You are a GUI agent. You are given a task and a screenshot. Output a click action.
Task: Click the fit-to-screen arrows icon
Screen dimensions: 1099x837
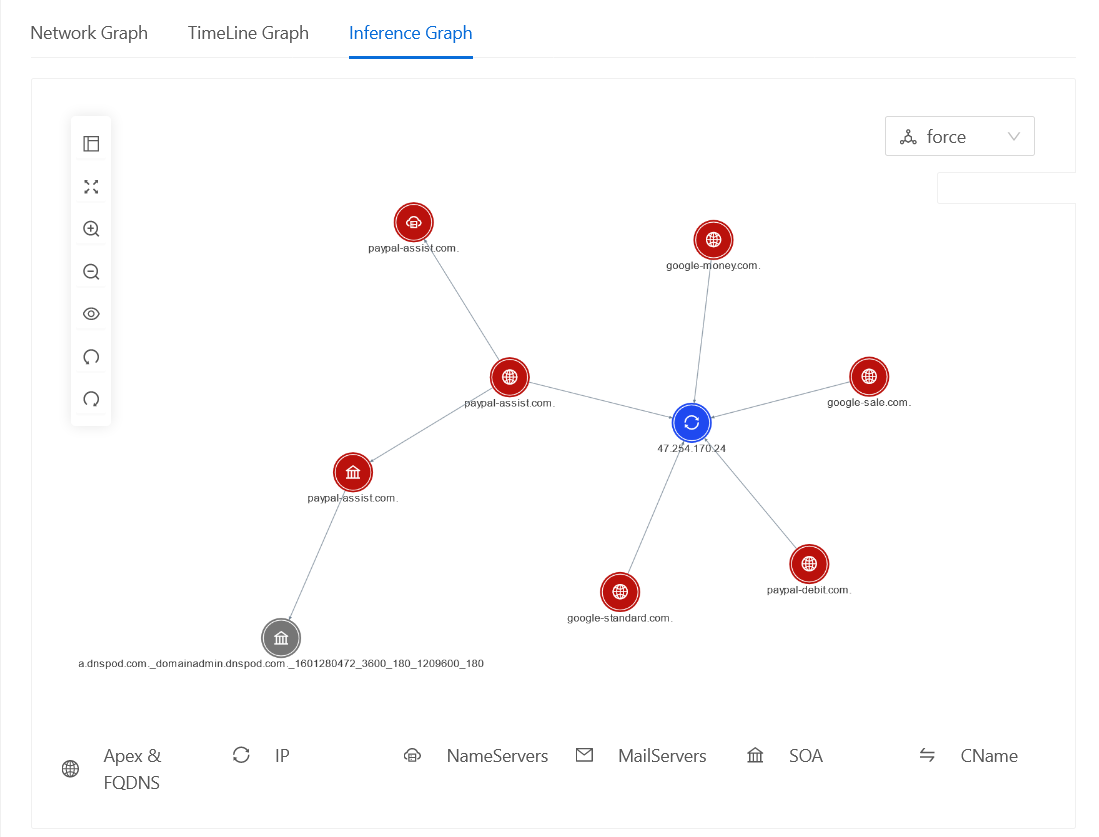(x=91, y=186)
